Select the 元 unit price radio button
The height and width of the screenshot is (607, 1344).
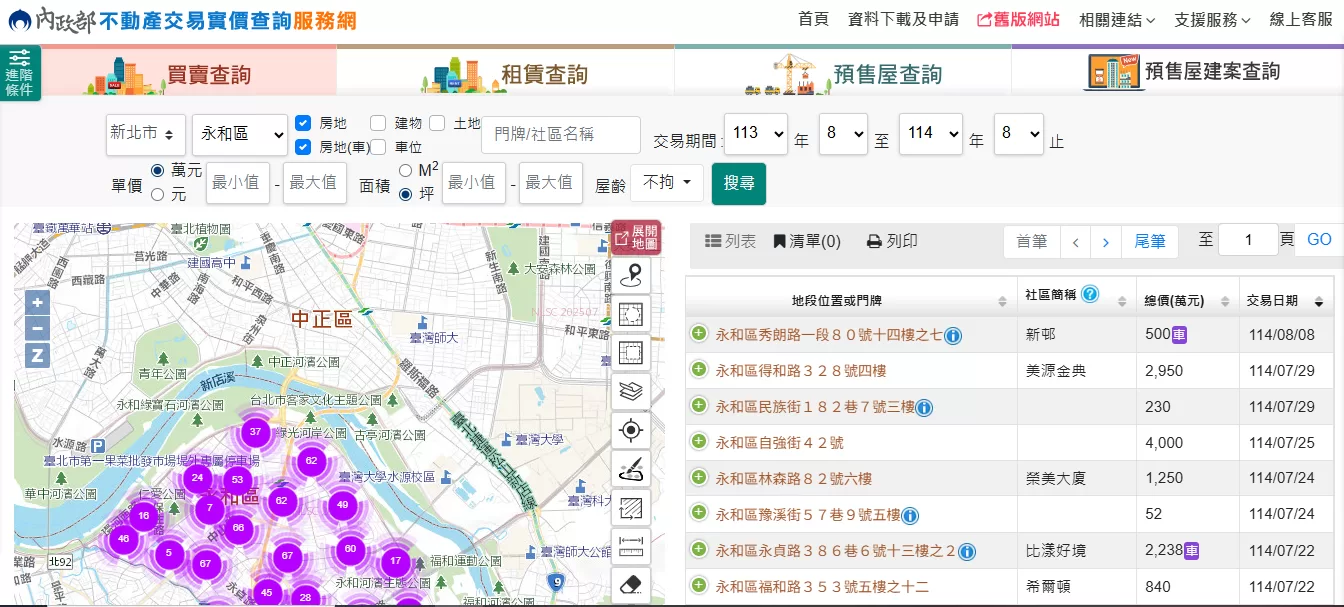pos(157,195)
